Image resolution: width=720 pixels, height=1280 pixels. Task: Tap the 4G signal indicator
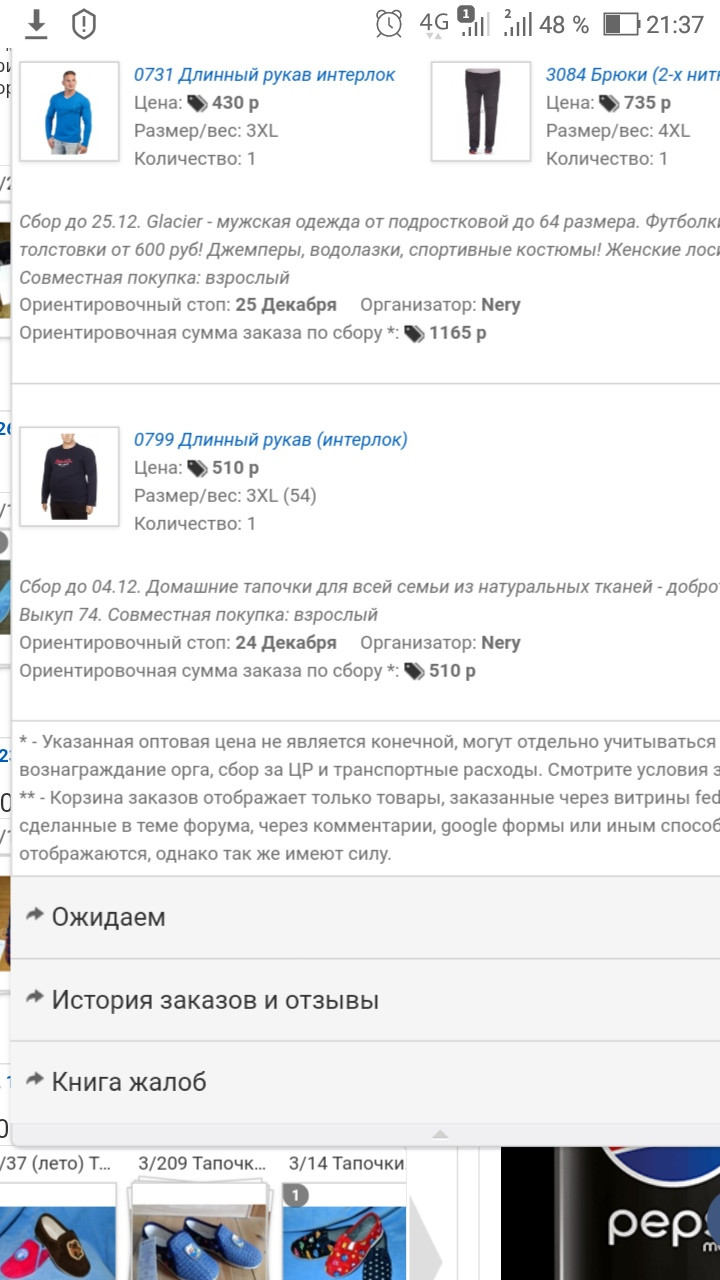pyautogui.click(x=434, y=24)
